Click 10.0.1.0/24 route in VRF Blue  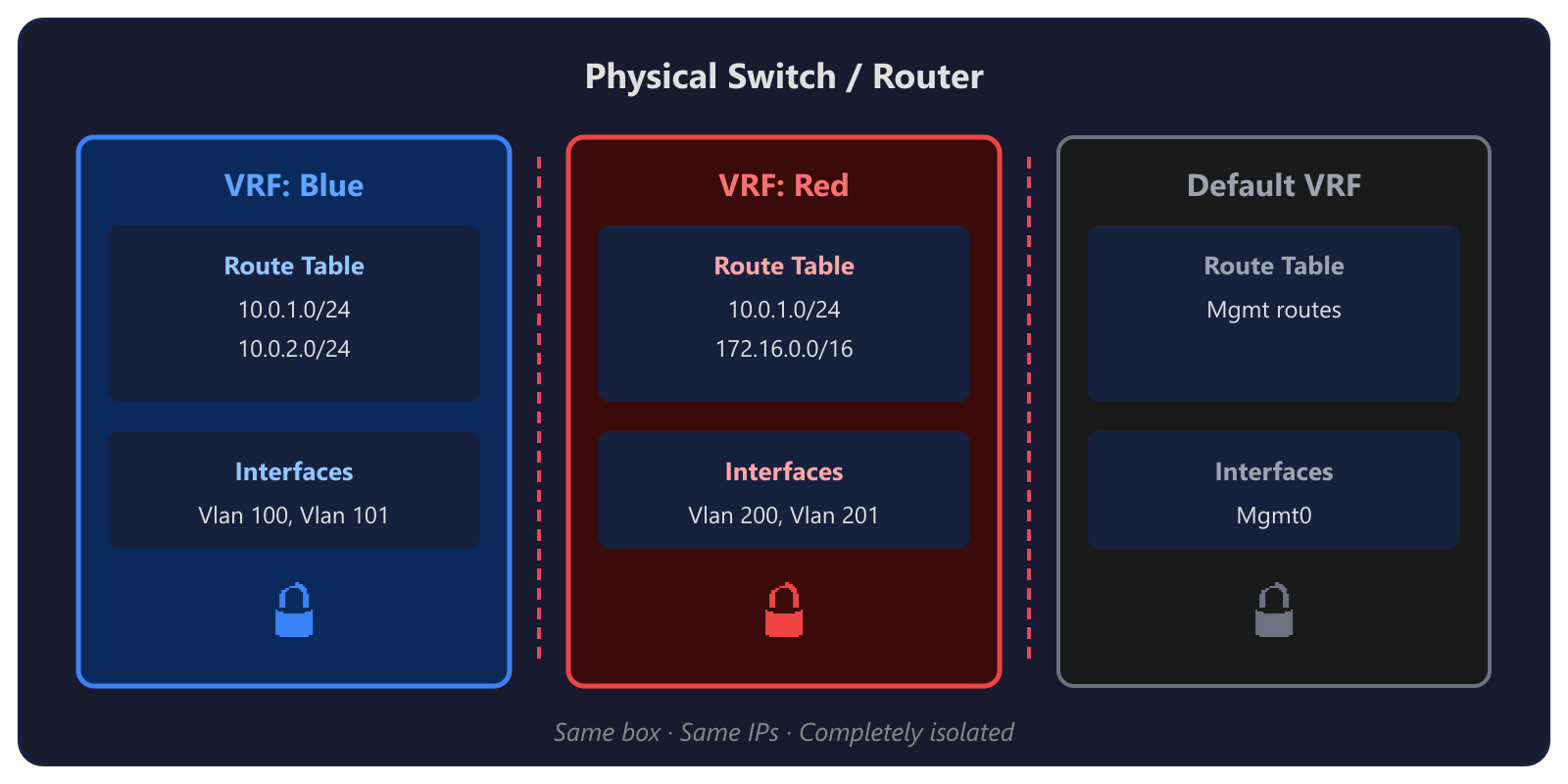pos(294,310)
